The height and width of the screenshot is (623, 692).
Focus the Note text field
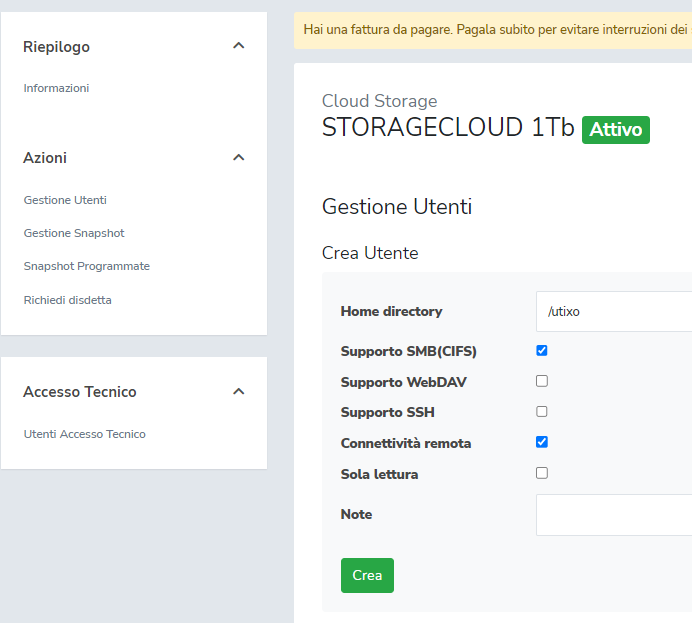tap(613, 515)
